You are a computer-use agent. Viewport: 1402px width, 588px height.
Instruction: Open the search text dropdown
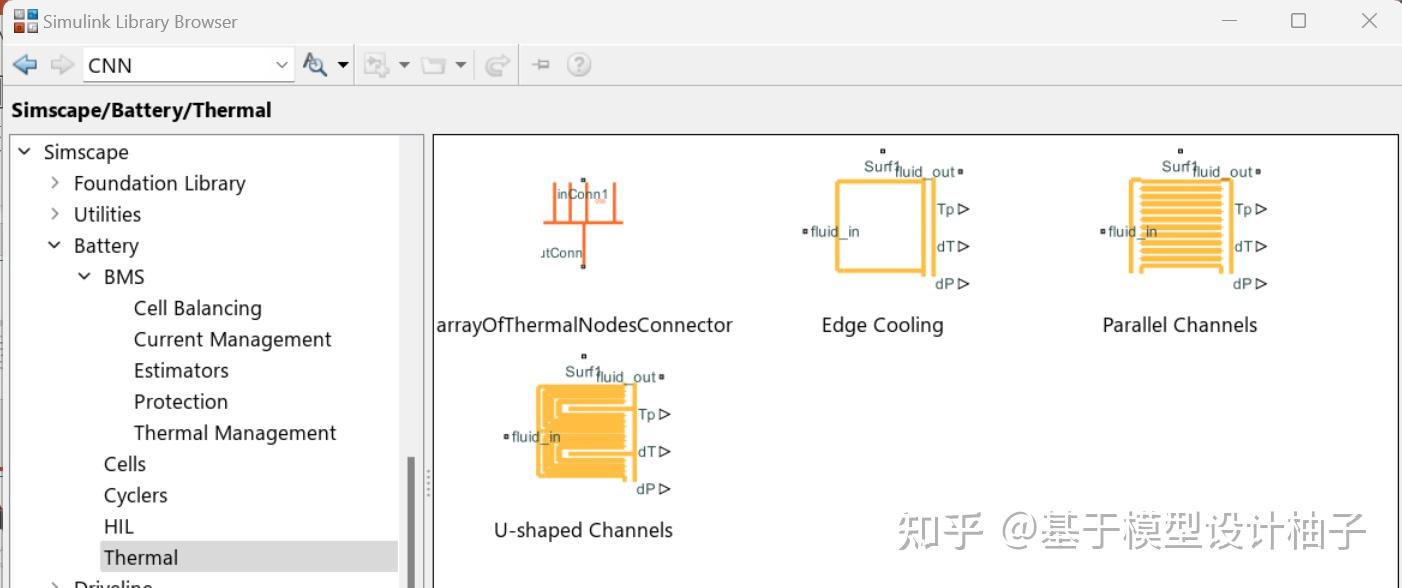284,64
